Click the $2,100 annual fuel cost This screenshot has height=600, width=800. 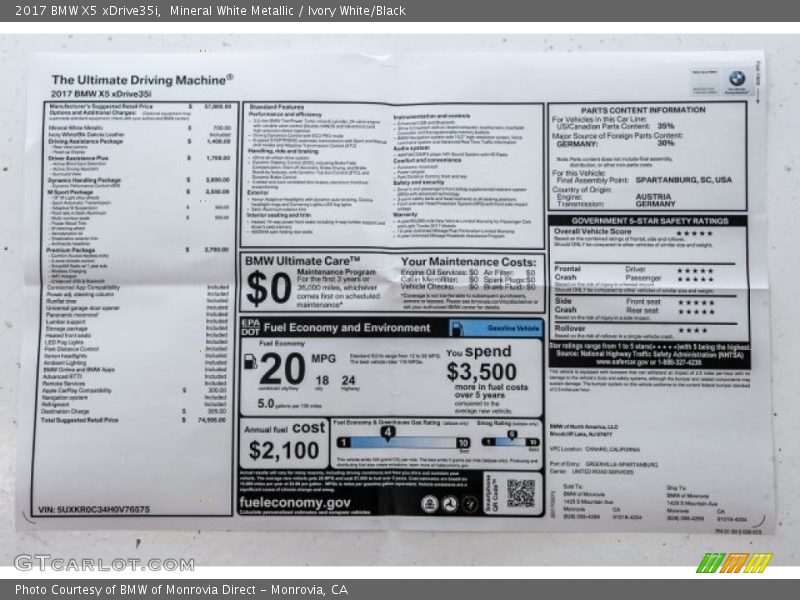284,451
